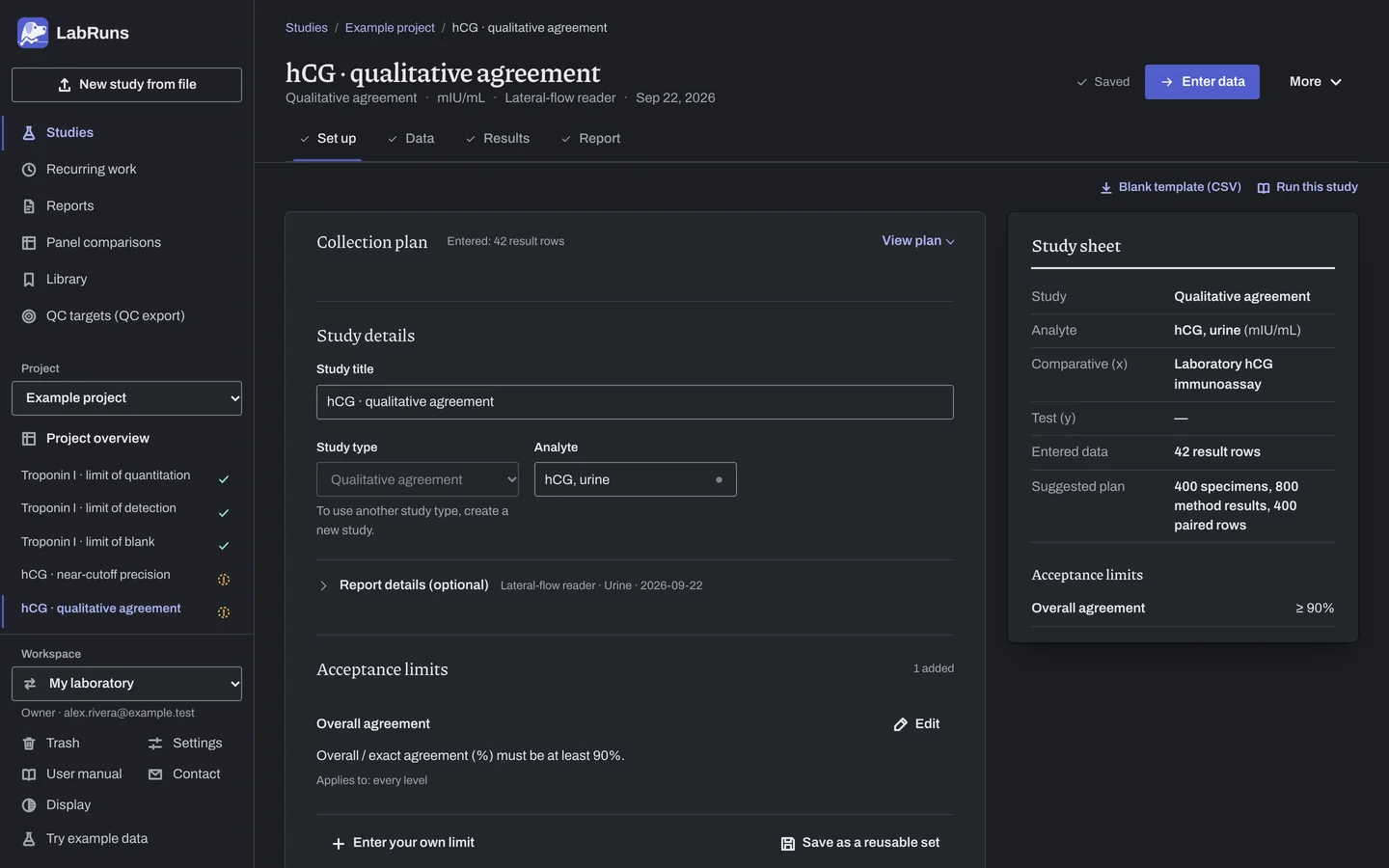
Task: Click the LabRuns logo icon
Action: point(33,33)
